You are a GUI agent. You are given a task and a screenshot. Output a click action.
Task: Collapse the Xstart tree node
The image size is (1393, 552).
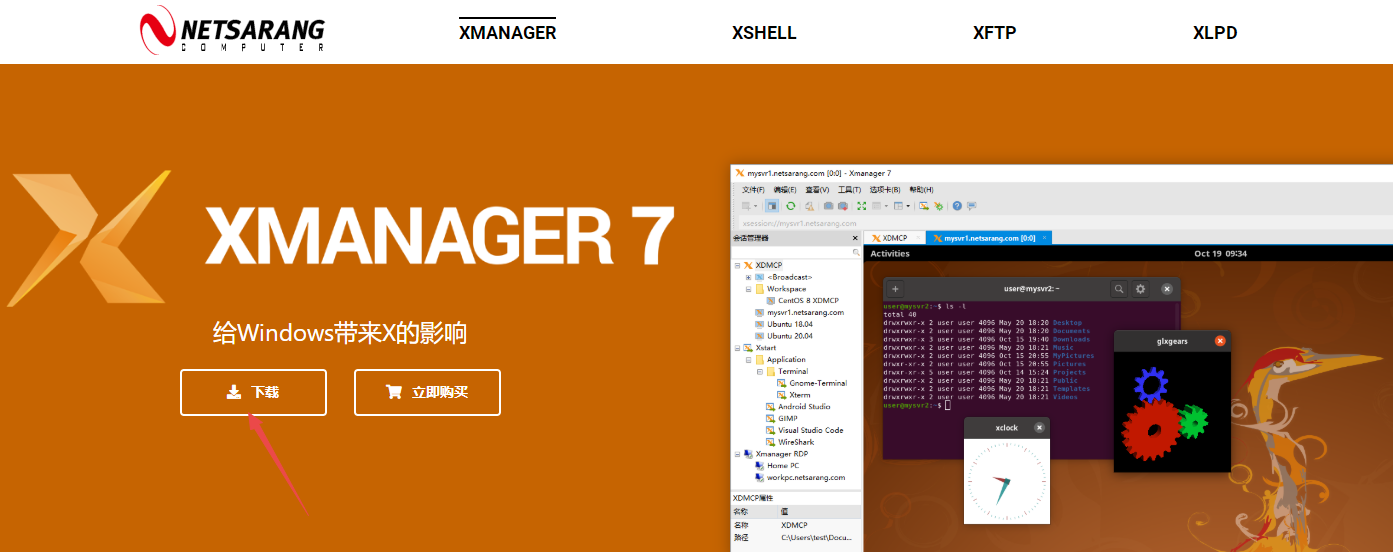(x=737, y=348)
